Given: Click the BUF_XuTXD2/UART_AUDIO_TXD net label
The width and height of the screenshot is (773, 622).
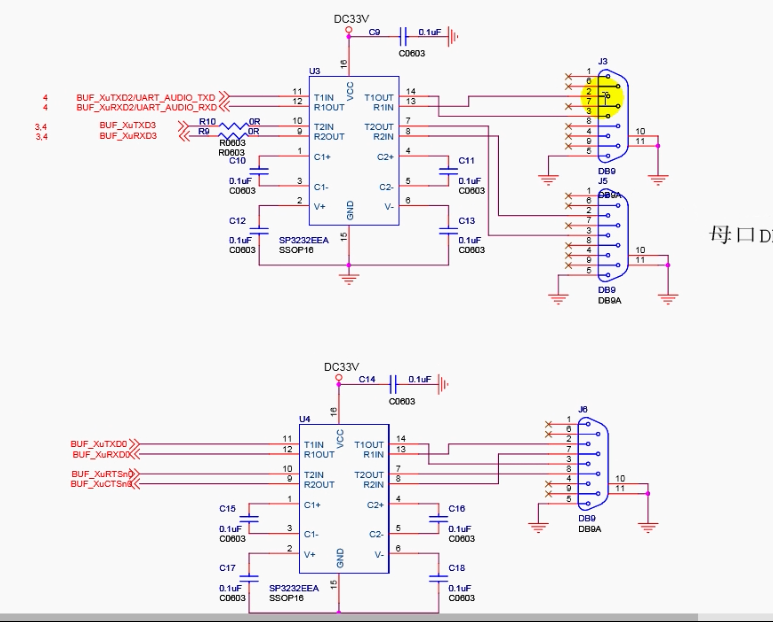Looking at the screenshot, I should point(146,97).
